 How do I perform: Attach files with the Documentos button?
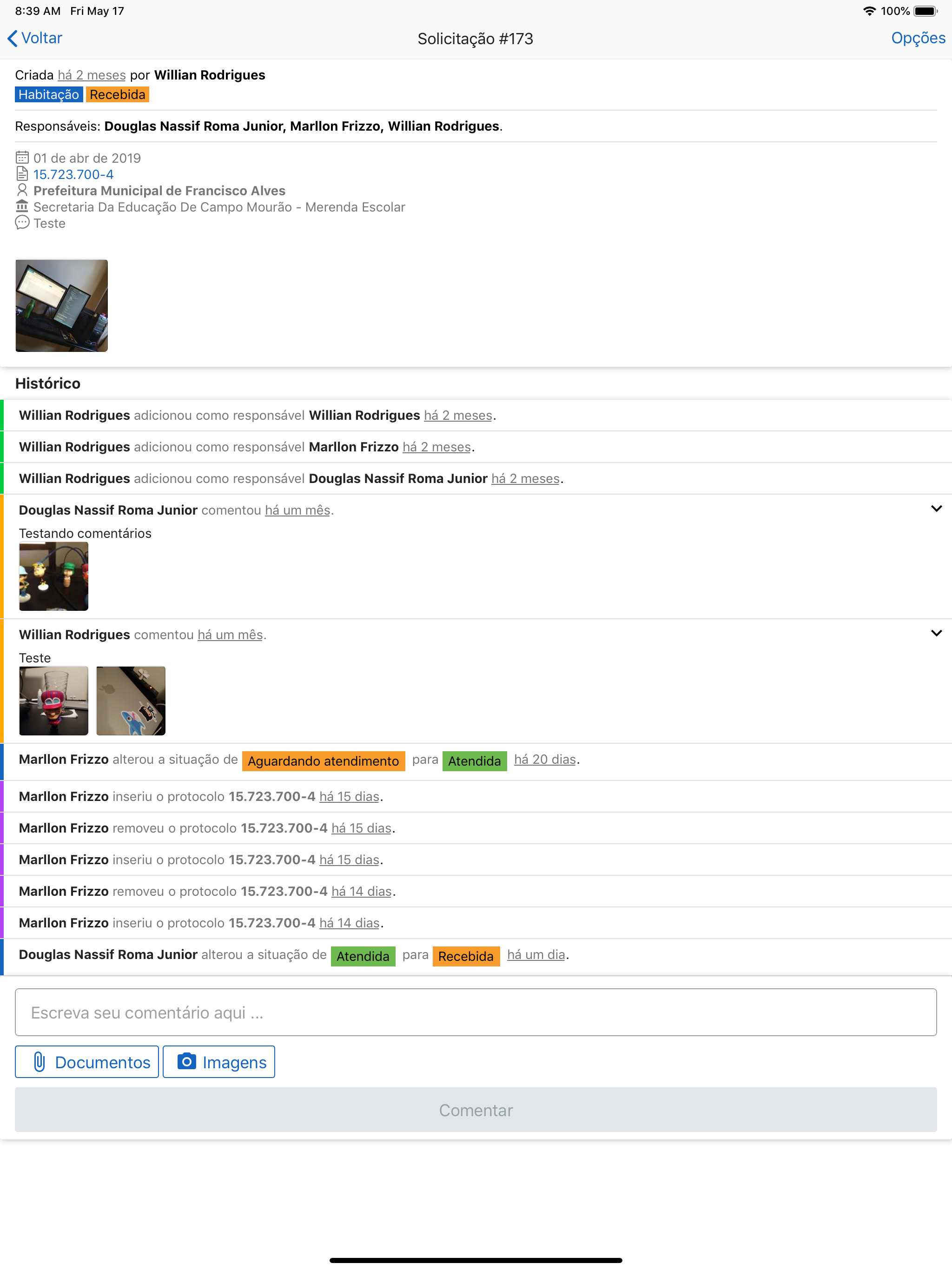[87, 1062]
